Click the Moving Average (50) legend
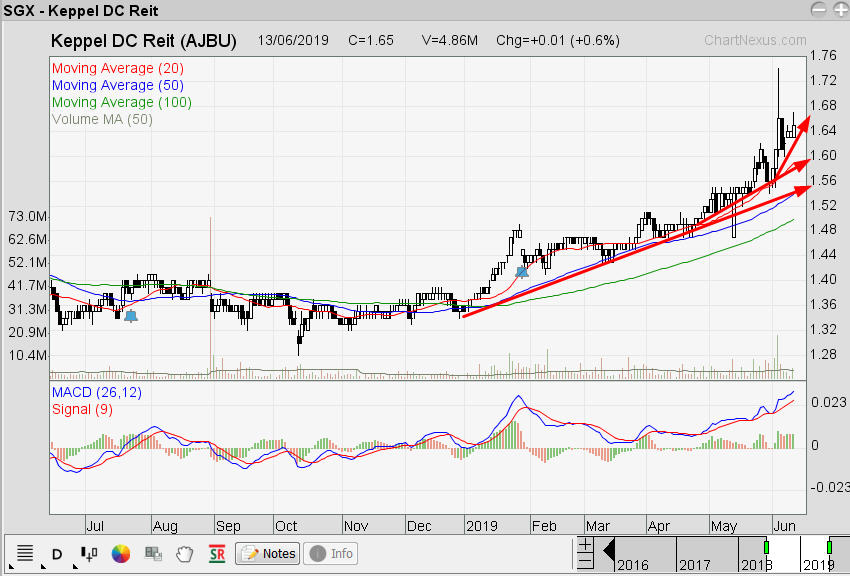Screen dimensions: 850x576 [x=118, y=85]
